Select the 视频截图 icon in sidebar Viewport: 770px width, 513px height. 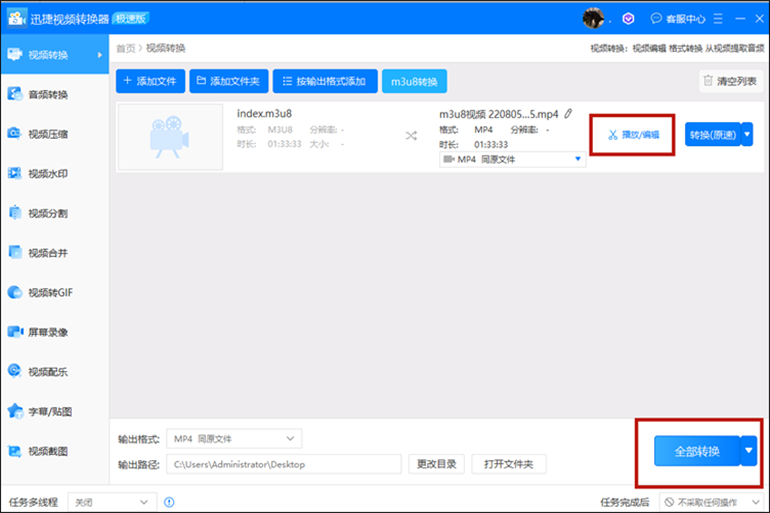pos(15,451)
